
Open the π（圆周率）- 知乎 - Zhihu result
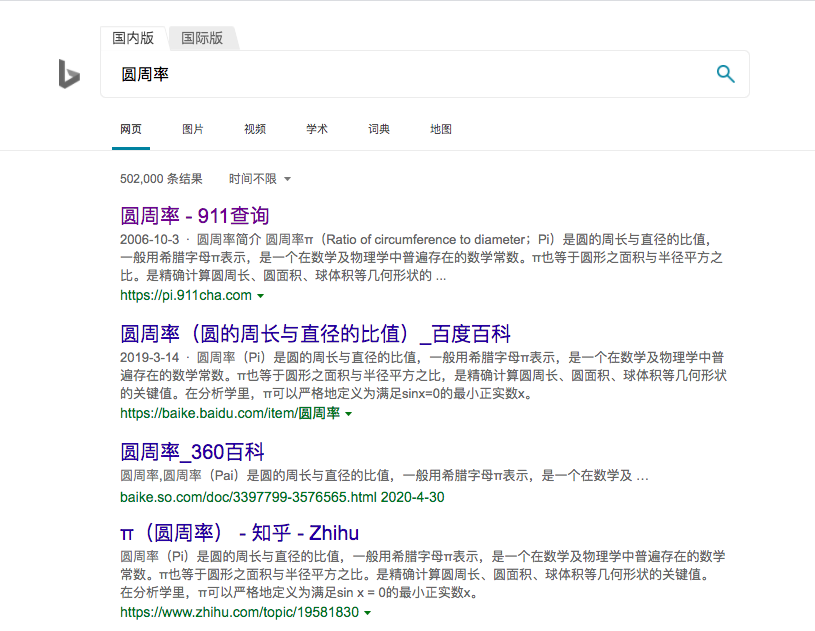pos(240,533)
